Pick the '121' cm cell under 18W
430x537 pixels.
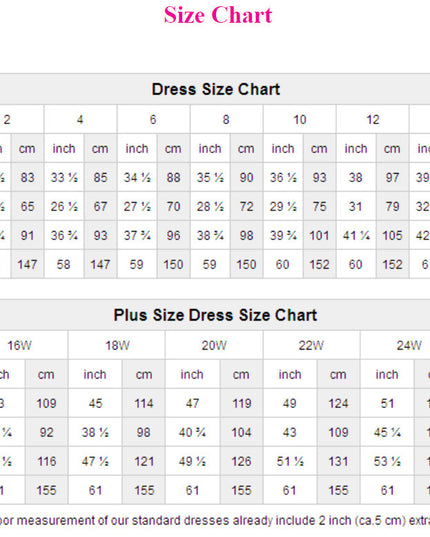click(144, 461)
